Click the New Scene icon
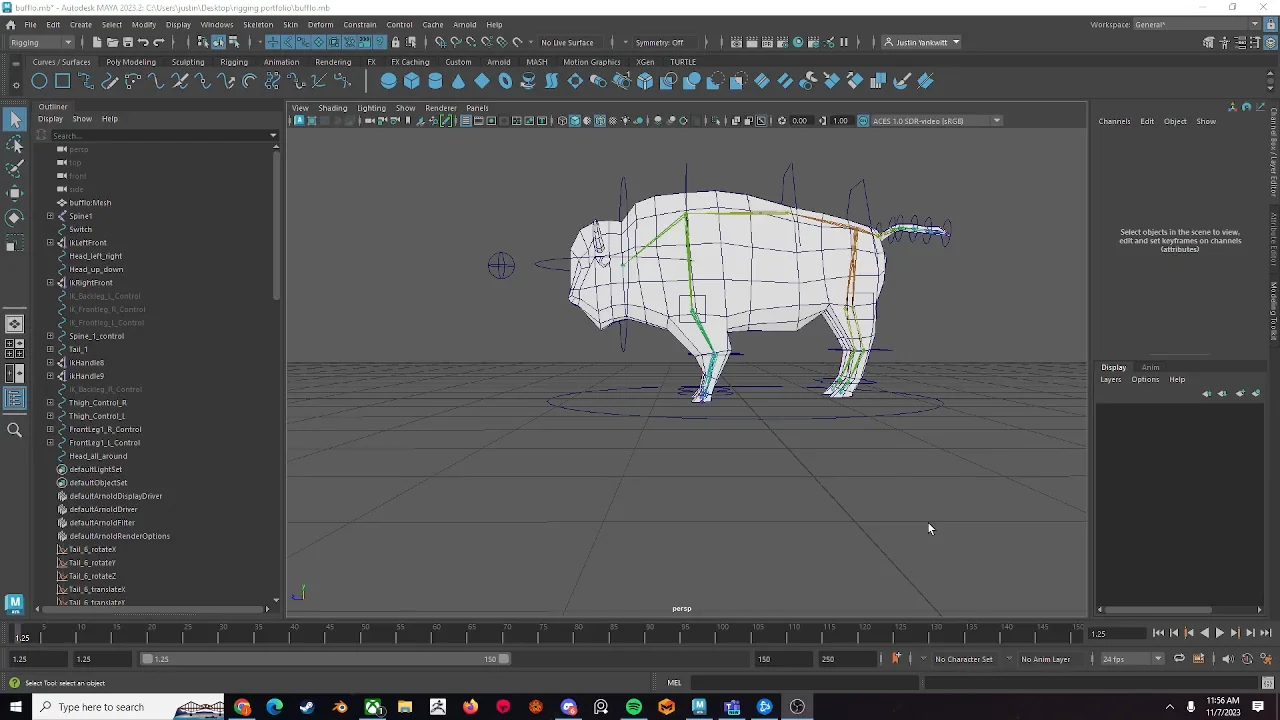This screenshot has height=720, width=1280. [x=97, y=42]
